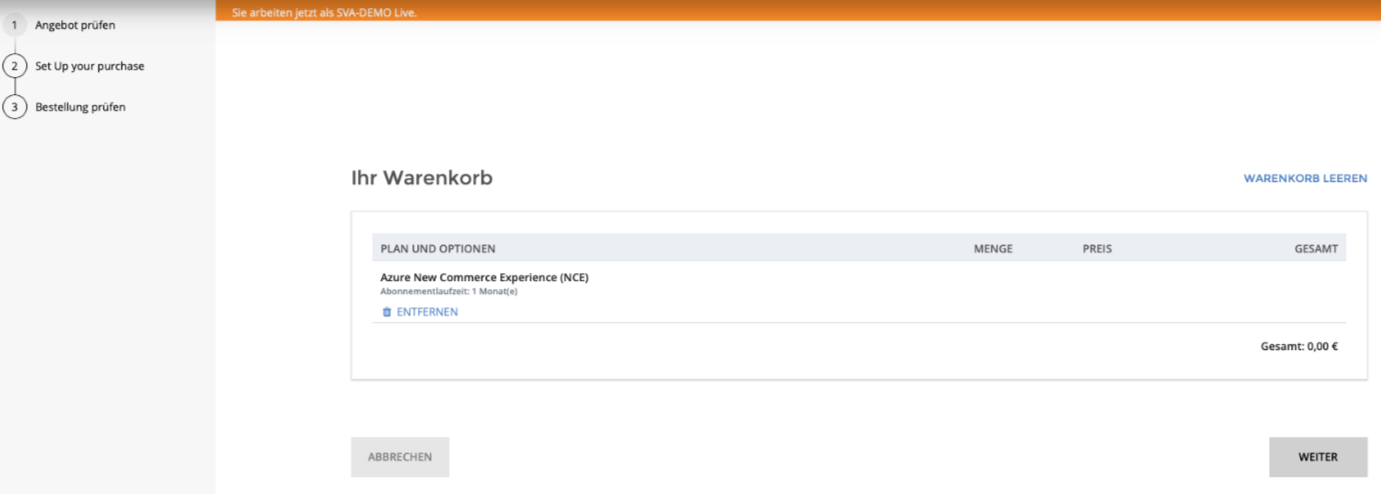Viewport: 1381px width, 494px height.
Task: Click the MENGE column header
Action: click(x=993, y=248)
